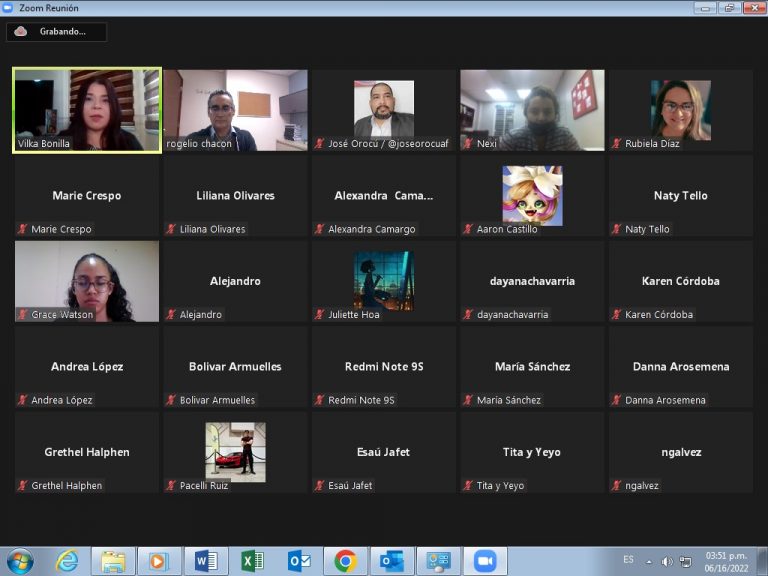The height and width of the screenshot is (576, 768).
Task: Select Grace Watson's video tile
Action: click(87, 281)
